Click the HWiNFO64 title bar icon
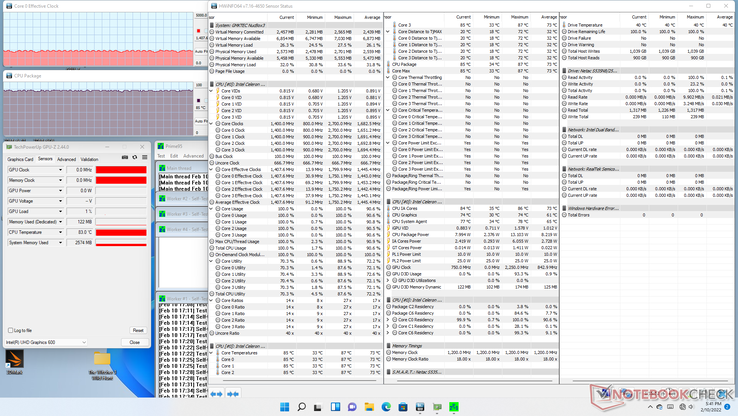Screen dimensions: 738x416 pos(214,6)
